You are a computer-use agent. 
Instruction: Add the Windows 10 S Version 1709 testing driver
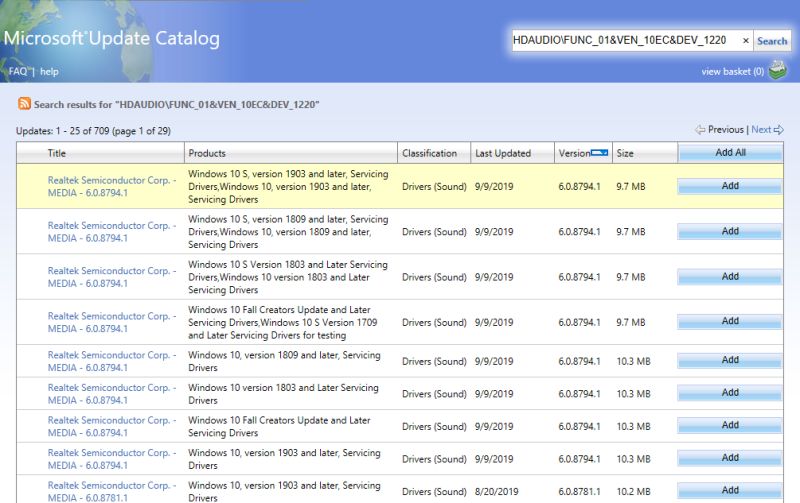(730, 321)
